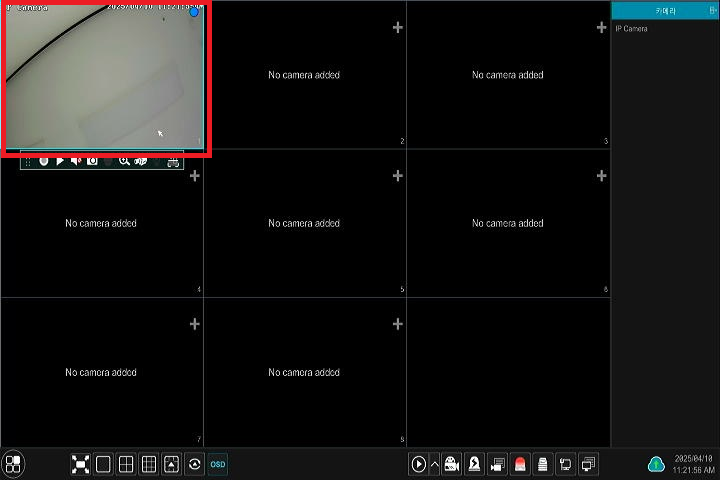Click the date and time display
Screen dimensions: 720x480
693,464
